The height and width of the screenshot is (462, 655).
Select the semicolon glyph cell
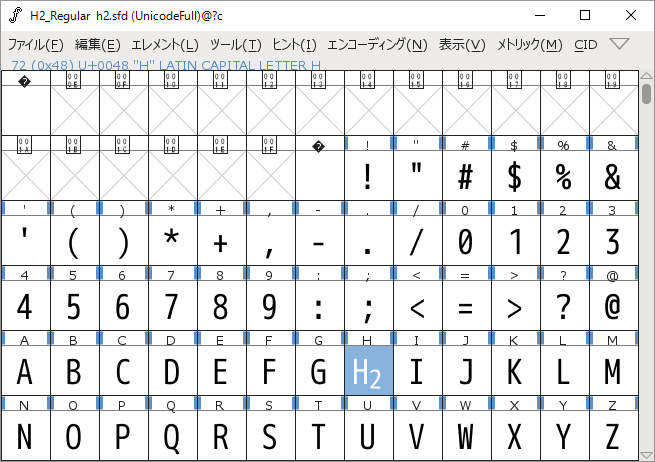coord(369,305)
